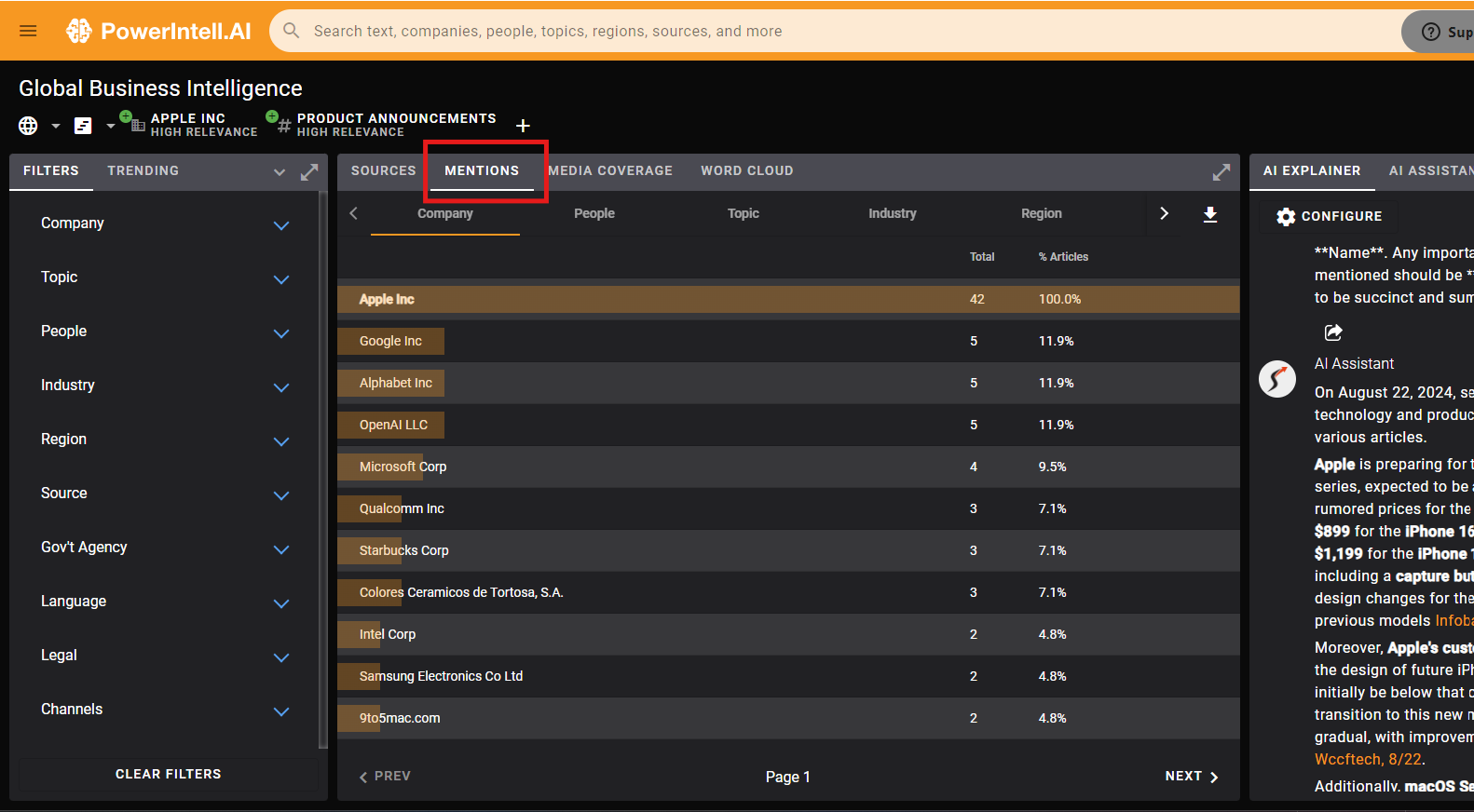Expand the globe dropdown arrow
The height and width of the screenshot is (812, 1474).
click(x=56, y=126)
